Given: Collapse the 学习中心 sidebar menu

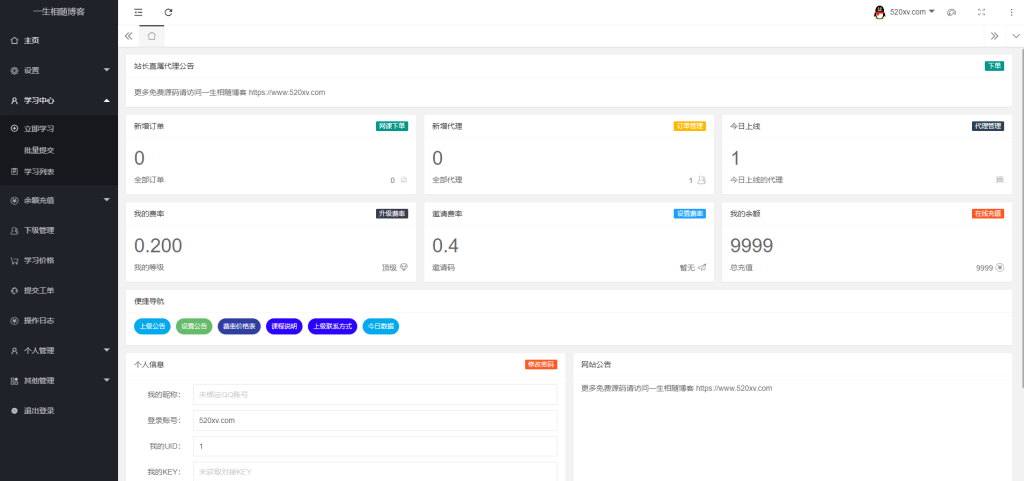Looking at the screenshot, I should coord(58,100).
